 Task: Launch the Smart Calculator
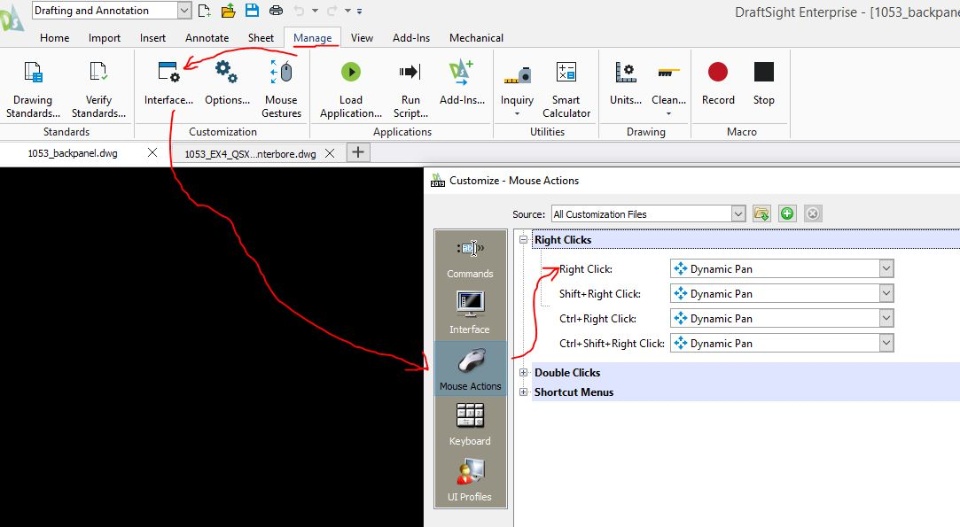[x=566, y=89]
